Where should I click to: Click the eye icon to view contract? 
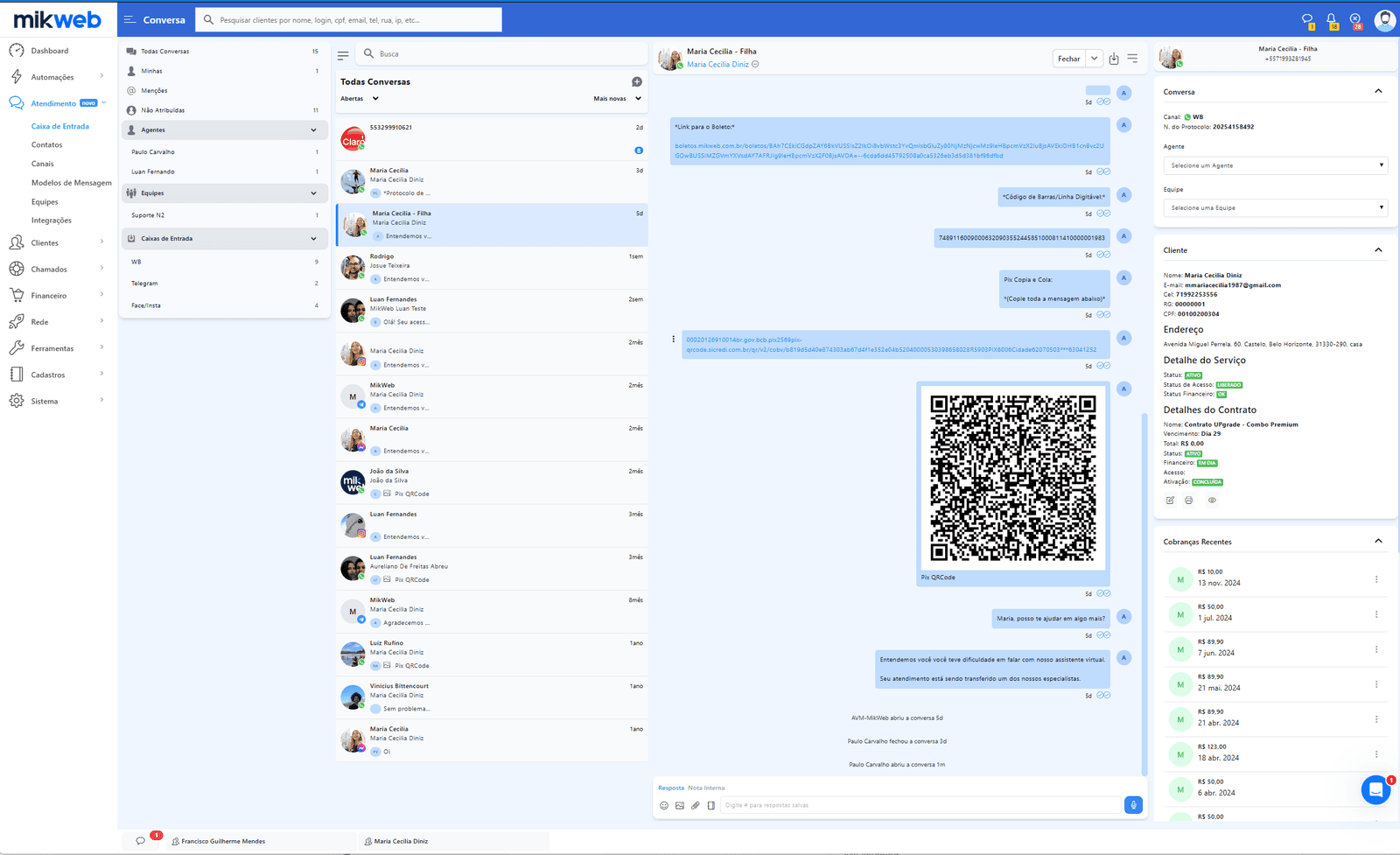[x=1212, y=501]
